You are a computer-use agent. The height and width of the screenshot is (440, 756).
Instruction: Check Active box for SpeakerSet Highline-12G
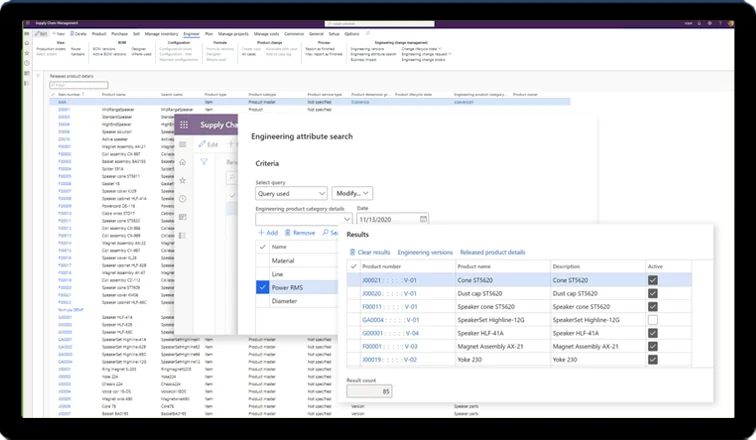click(x=653, y=319)
